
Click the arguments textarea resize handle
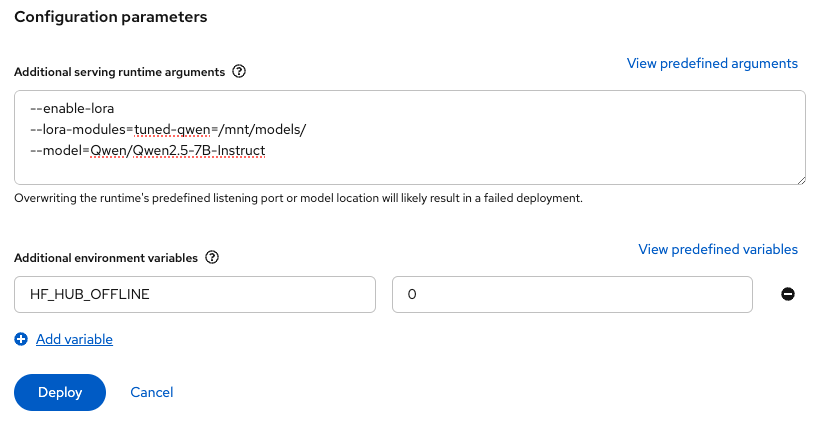pyautogui.click(x=800, y=179)
